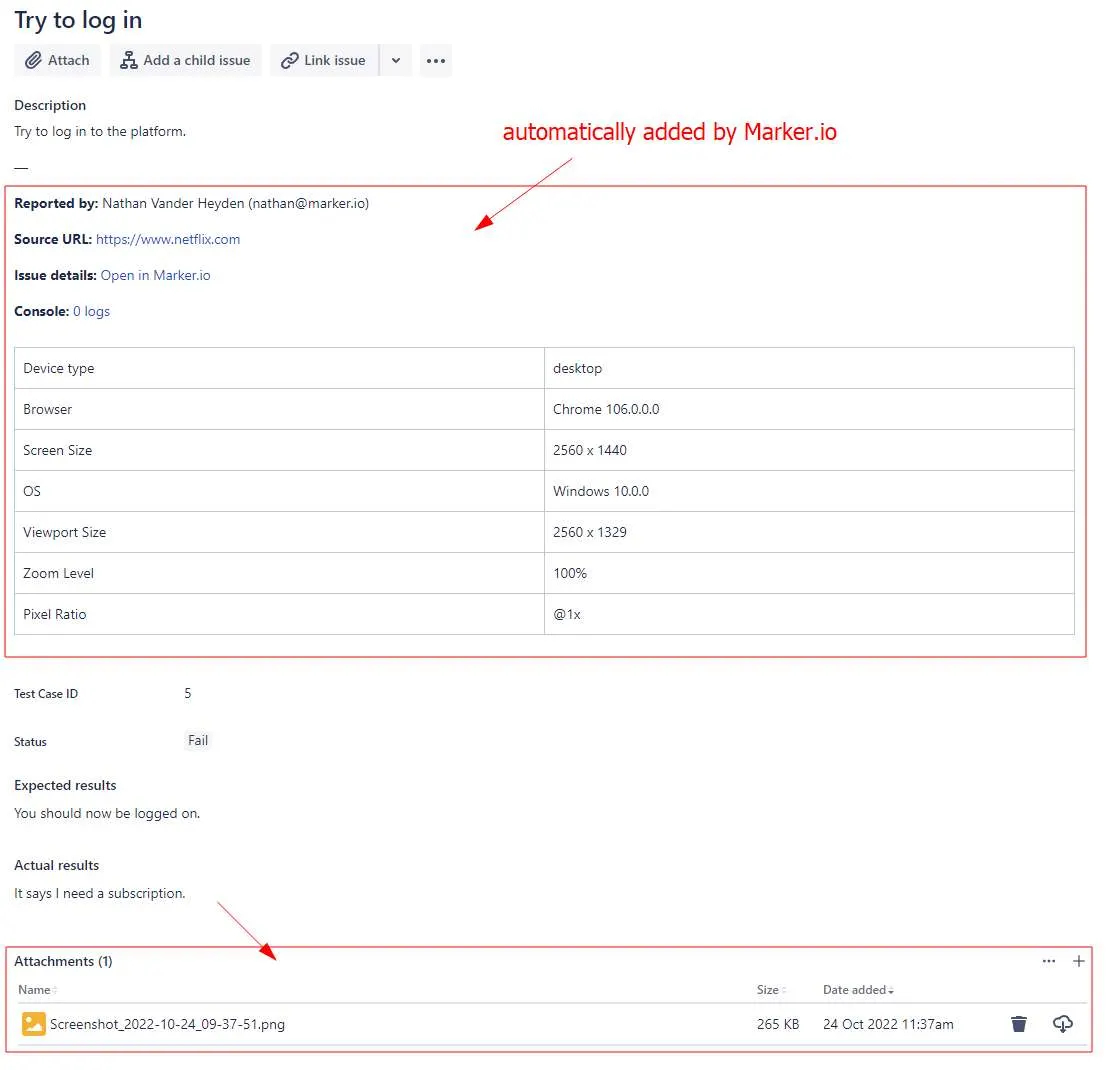Add a new attachment with the plus icon
This screenshot has height=1070, width=1107.
pos(1078,961)
